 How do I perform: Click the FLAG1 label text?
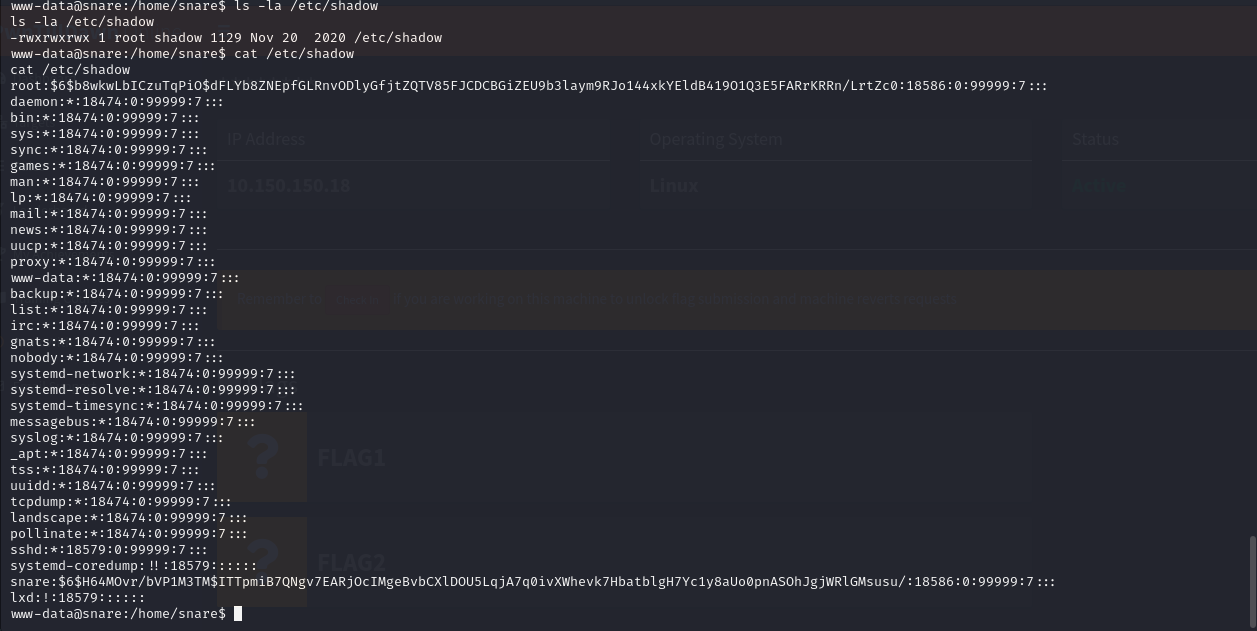pos(350,458)
